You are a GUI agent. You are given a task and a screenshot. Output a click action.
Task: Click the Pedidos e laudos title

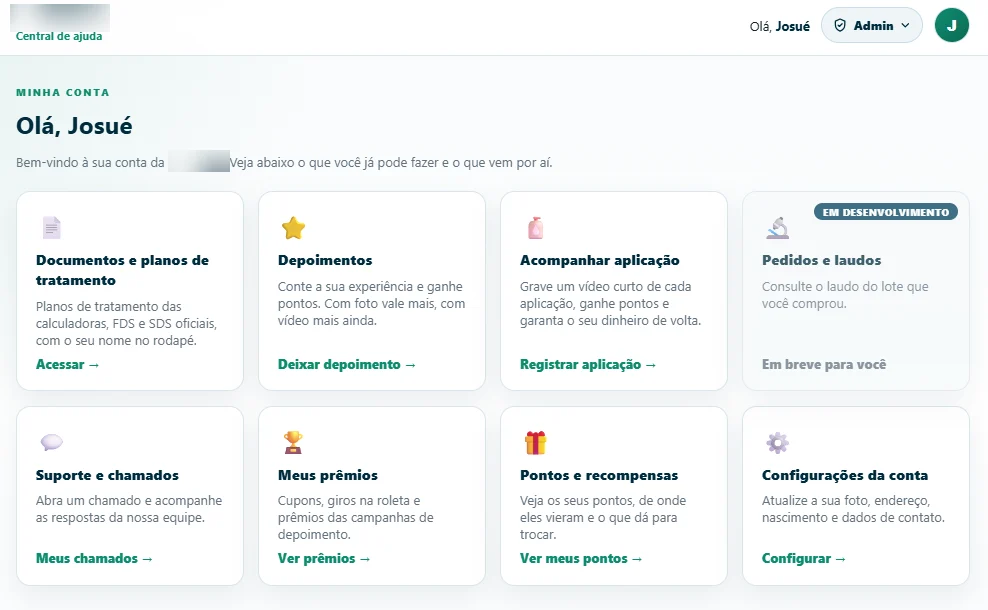(822, 260)
